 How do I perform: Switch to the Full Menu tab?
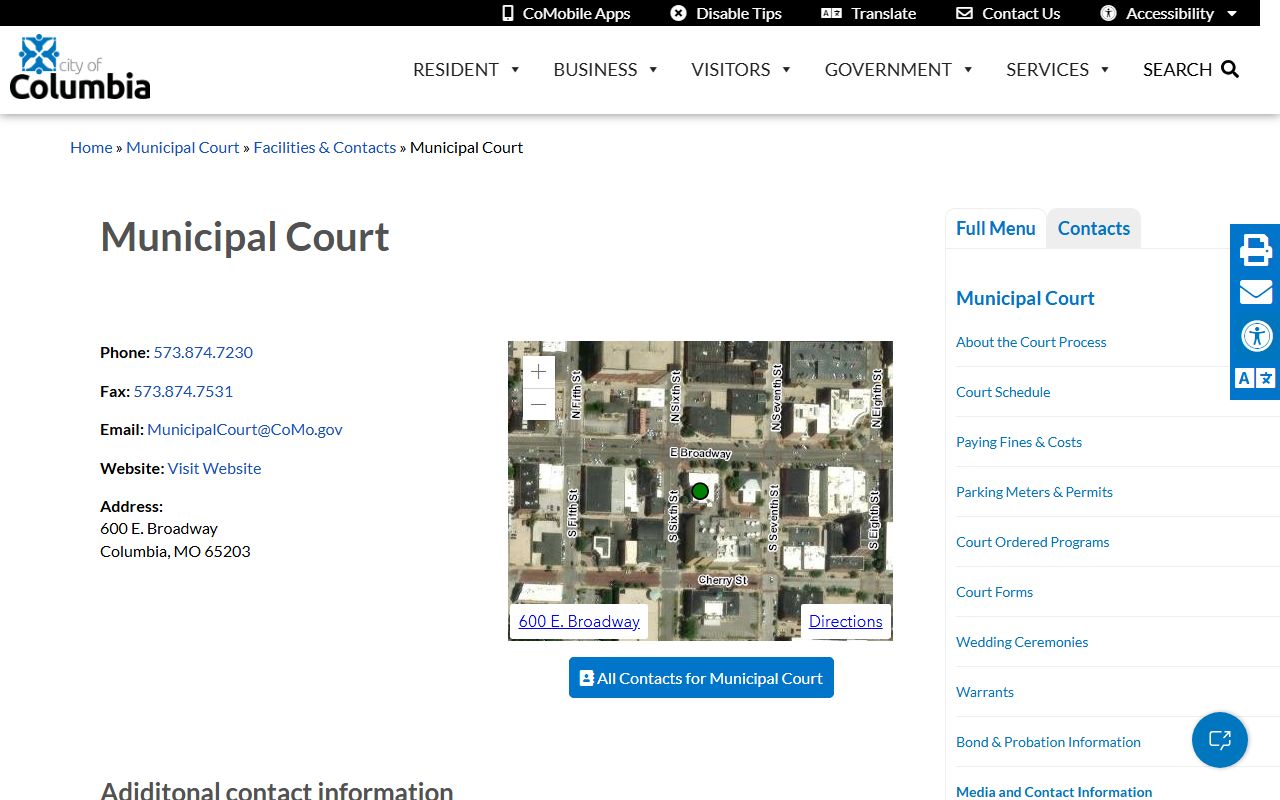pyautogui.click(x=996, y=228)
